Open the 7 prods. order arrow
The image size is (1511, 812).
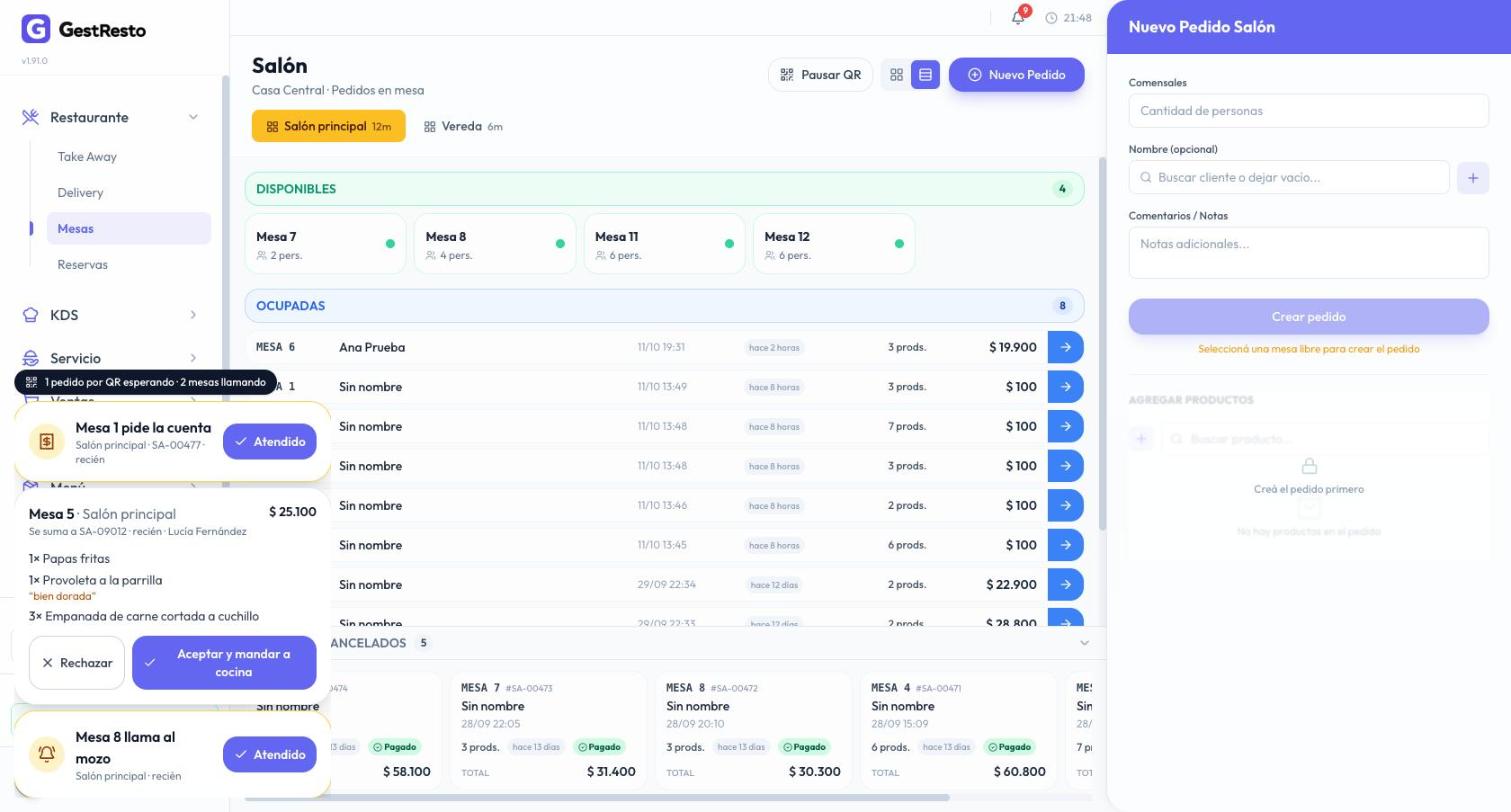pyautogui.click(x=1065, y=426)
